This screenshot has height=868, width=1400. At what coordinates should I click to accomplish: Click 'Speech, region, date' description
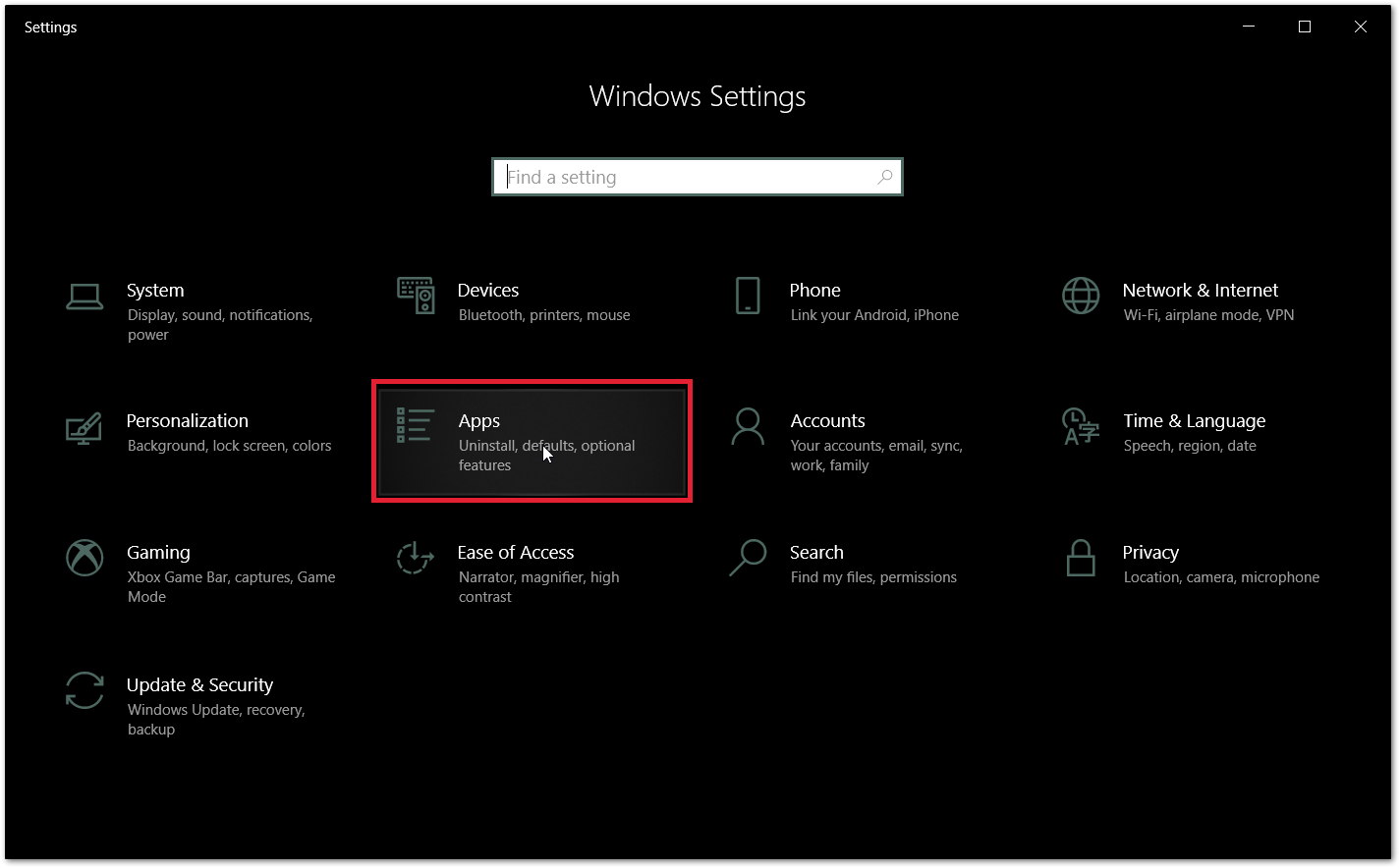tap(1190, 446)
